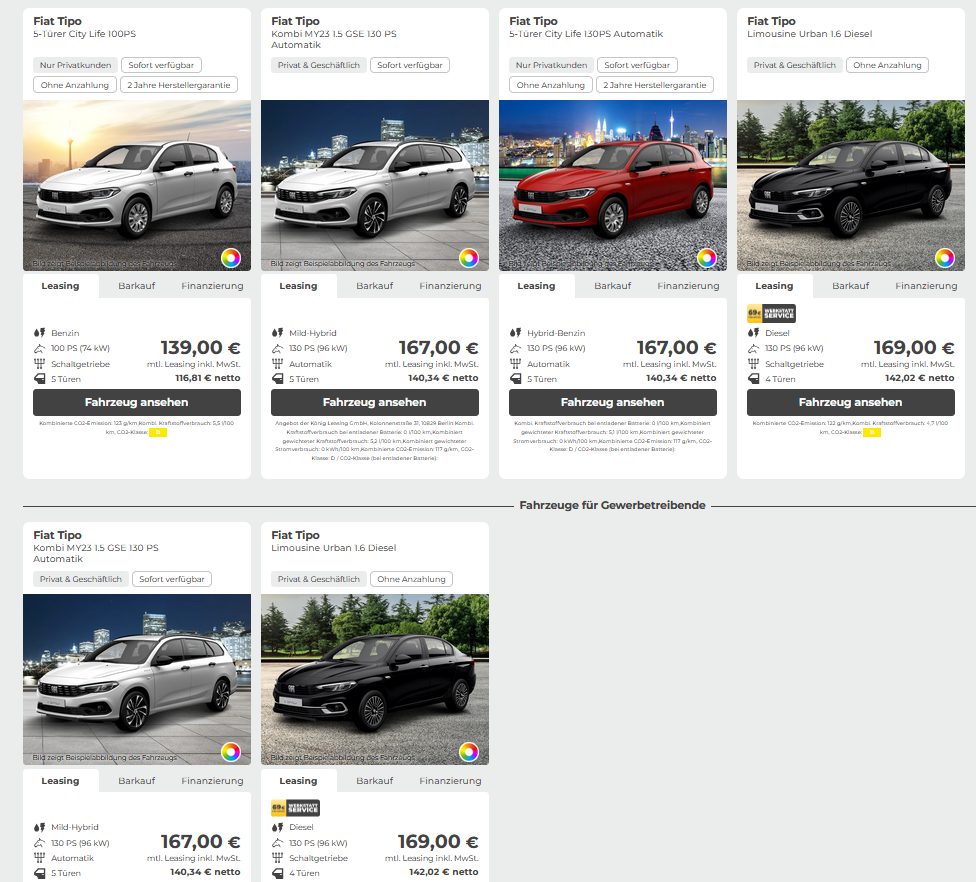
Task: Click the 2 Jahre Herstellergarantie tag on the 130PS Automatik City Life
Action: (655, 85)
